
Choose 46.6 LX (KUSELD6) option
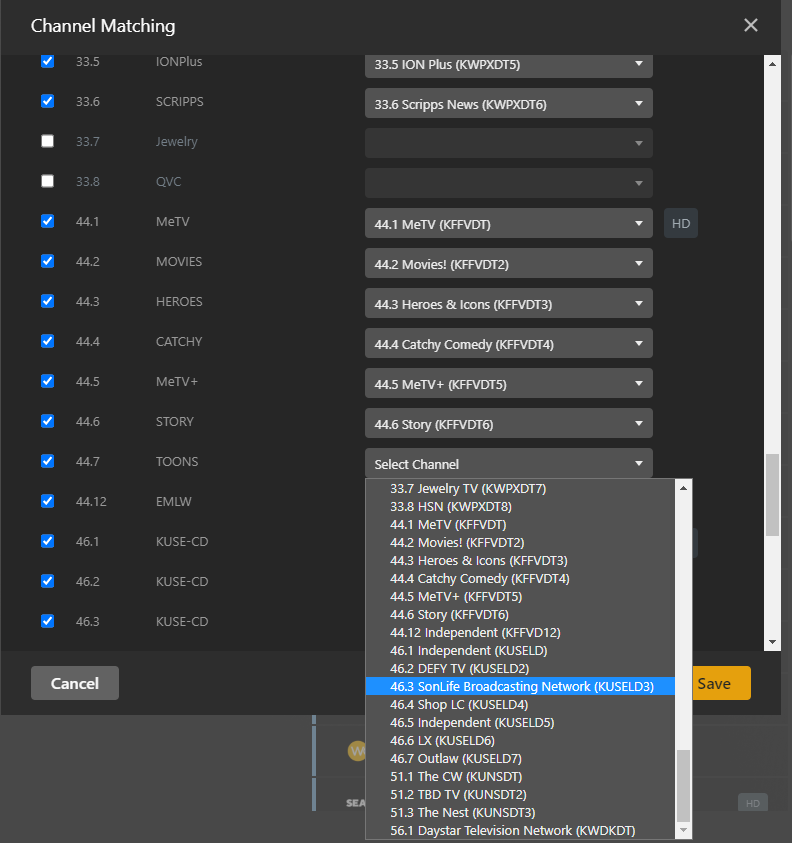tap(520, 740)
